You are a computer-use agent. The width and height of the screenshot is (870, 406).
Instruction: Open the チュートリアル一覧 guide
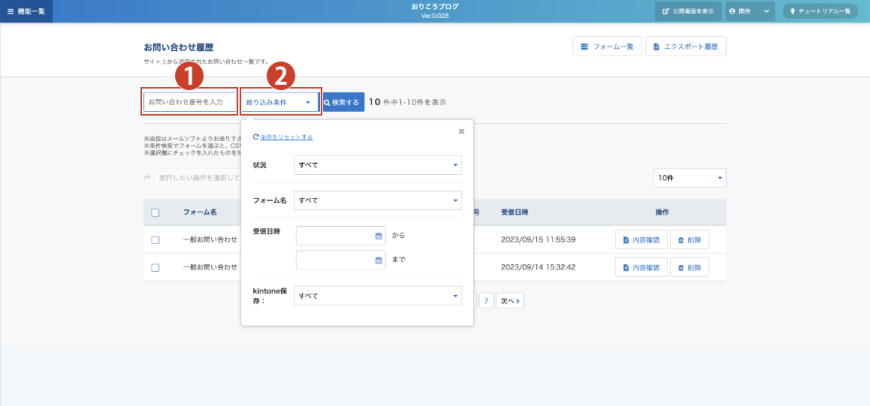click(x=820, y=11)
